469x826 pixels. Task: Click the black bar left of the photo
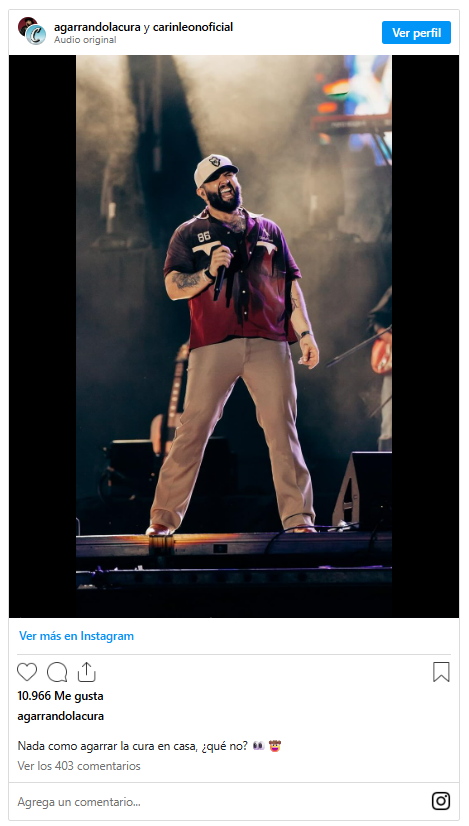coord(43,336)
